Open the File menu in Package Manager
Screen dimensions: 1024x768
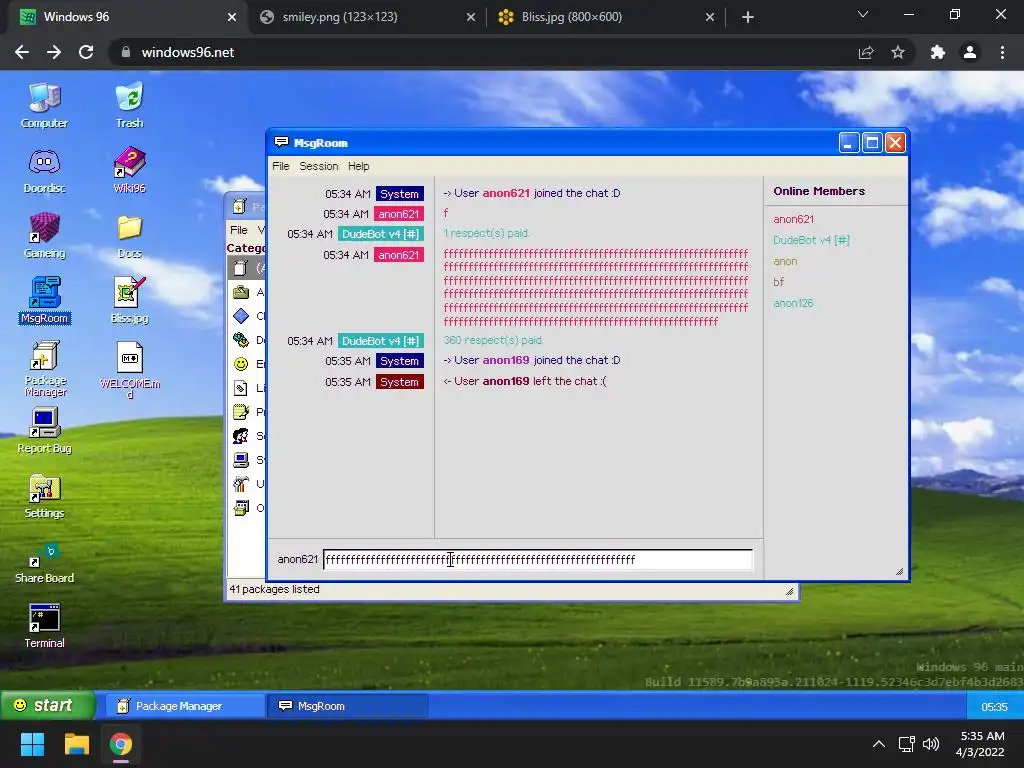(238, 230)
